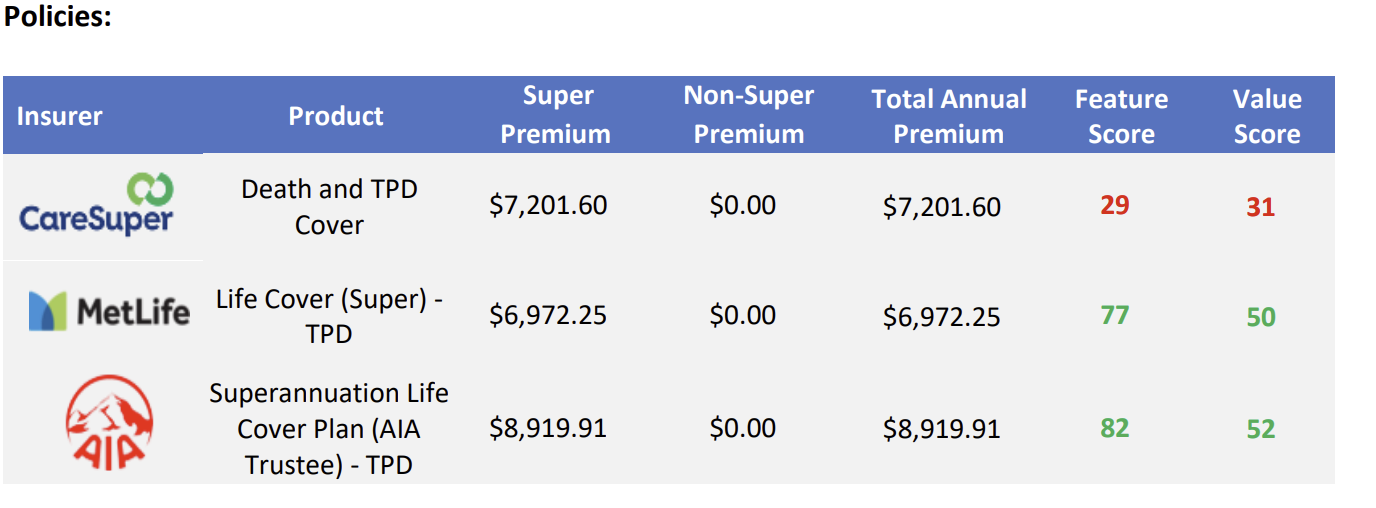Select the Death and TPD Cover product
This screenshot has height=508, width=1376.
pos(329,206)
